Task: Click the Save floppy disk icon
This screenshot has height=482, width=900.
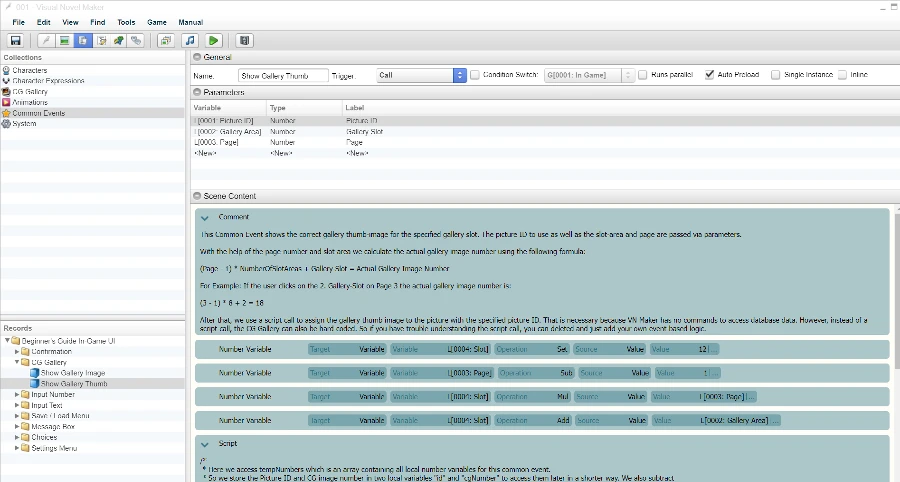Action: (x=15, y=41)
